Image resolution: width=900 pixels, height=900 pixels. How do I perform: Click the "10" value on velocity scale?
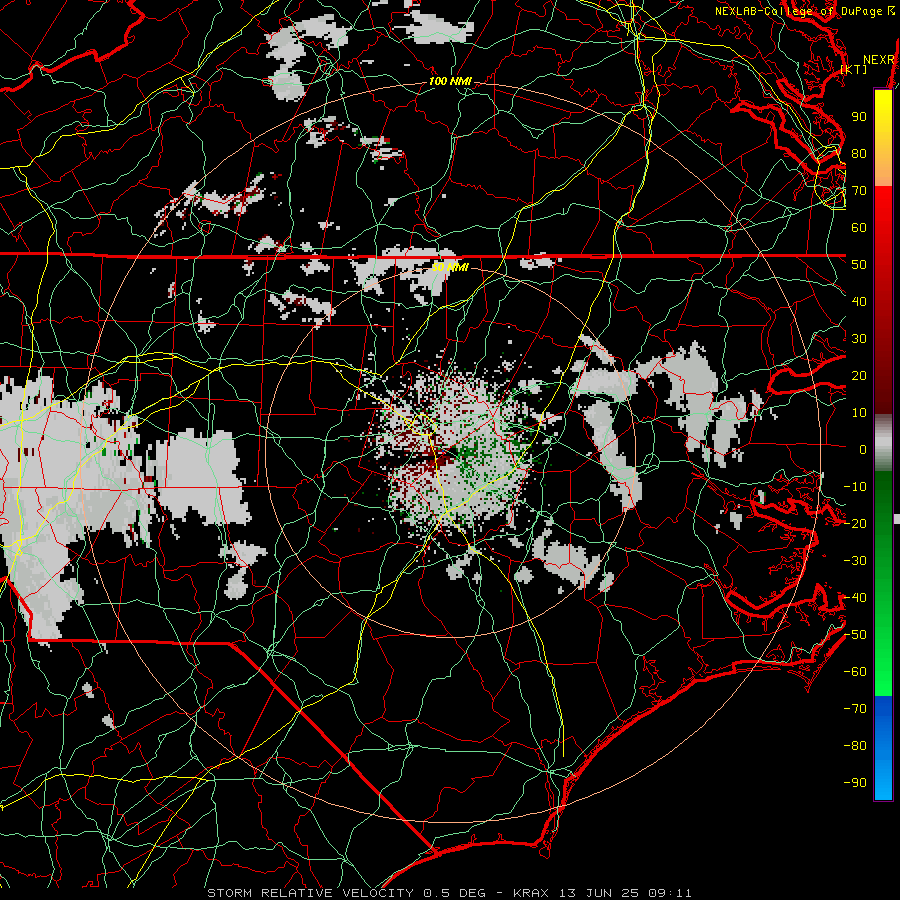click(x=859, y=413)
